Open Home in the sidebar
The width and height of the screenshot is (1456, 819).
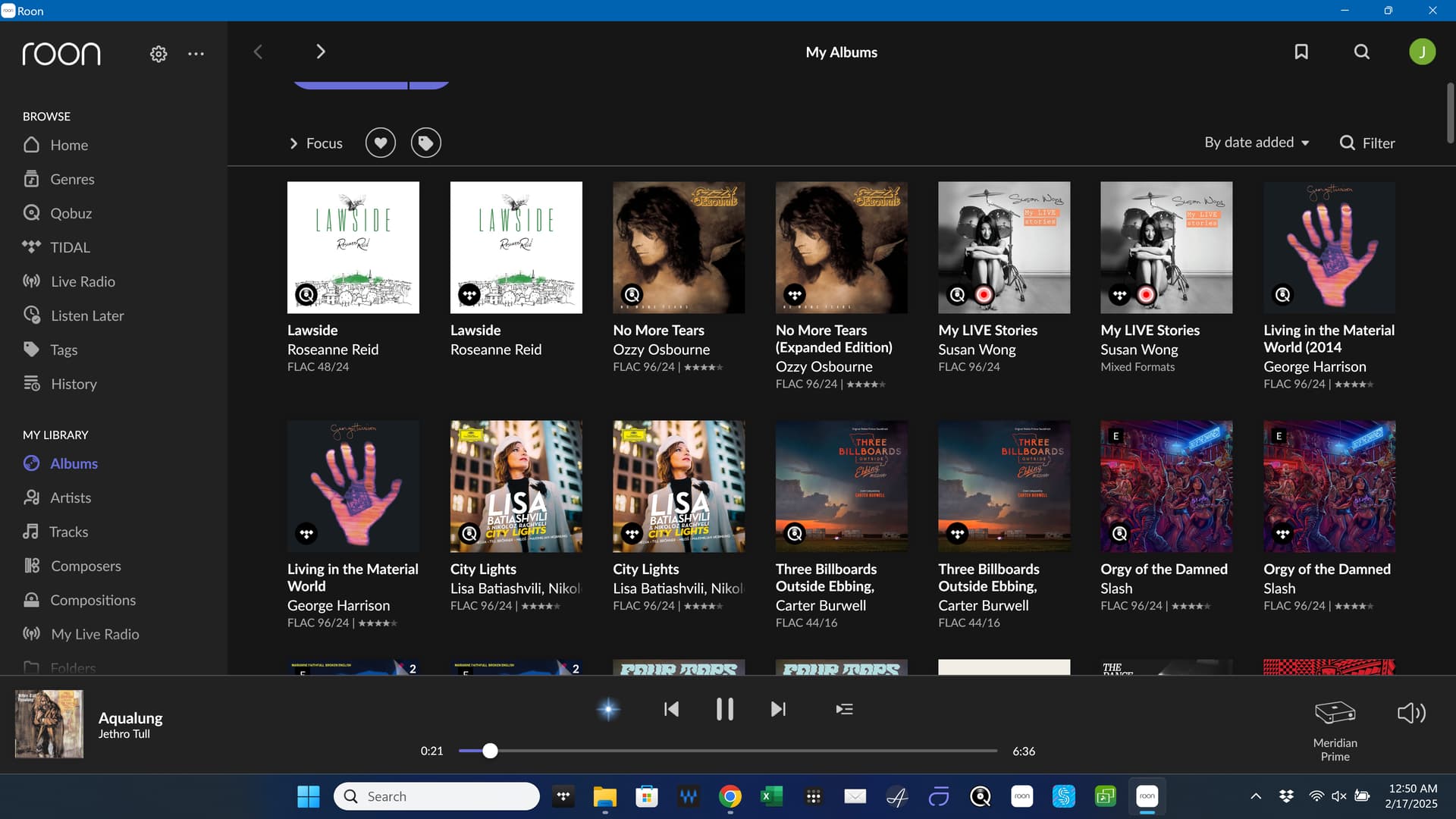55,145
